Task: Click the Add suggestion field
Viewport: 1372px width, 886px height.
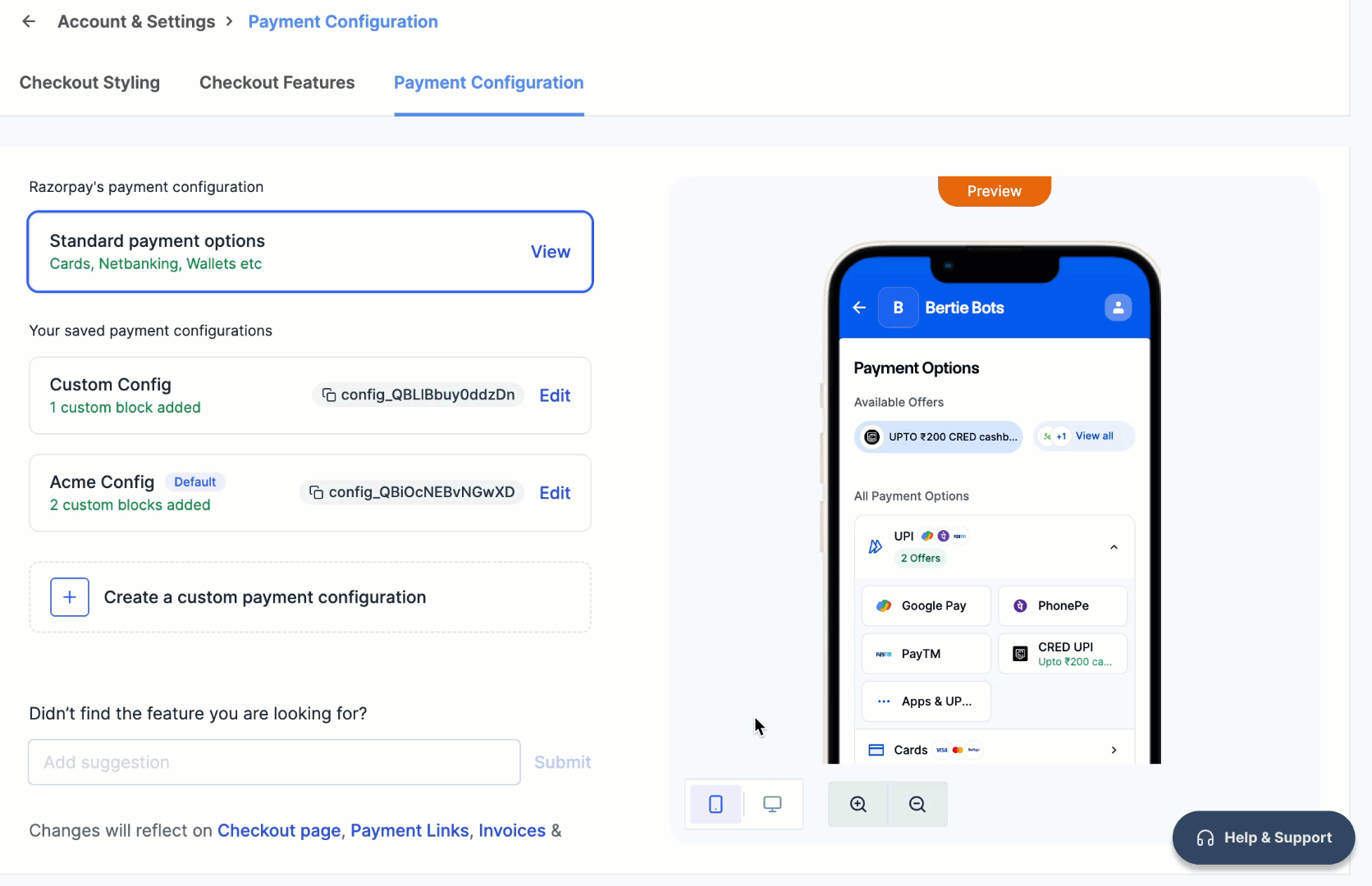Action: [274, 762]
